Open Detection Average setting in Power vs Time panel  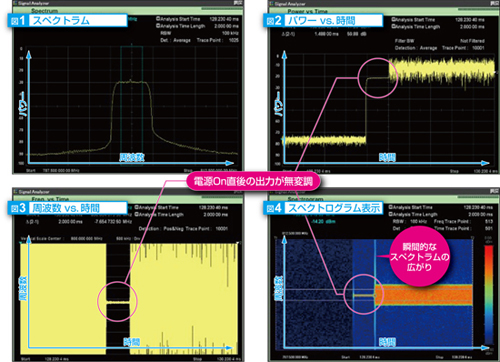[x=416, y=48]
